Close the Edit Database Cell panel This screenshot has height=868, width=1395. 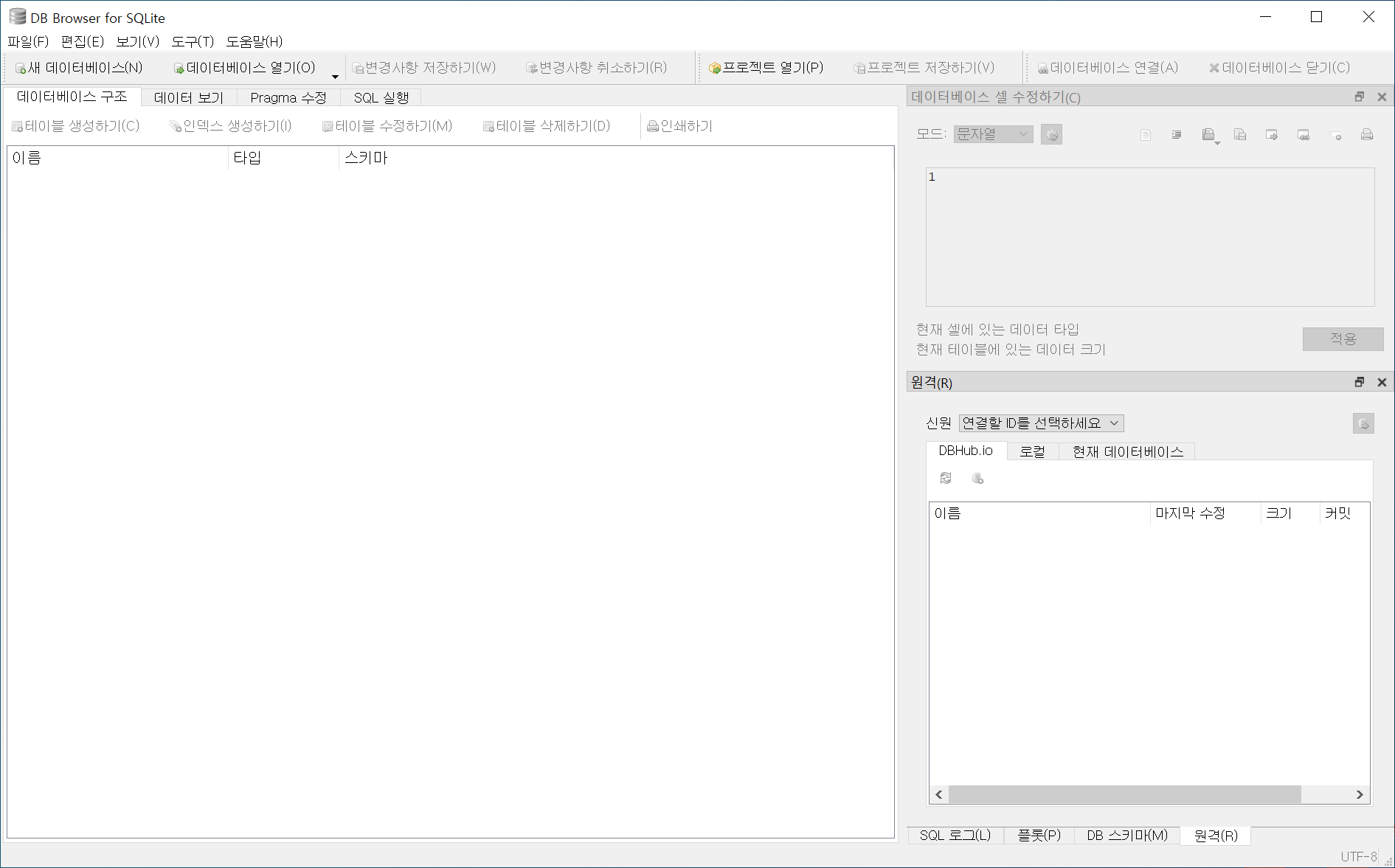pos(1382,97)
